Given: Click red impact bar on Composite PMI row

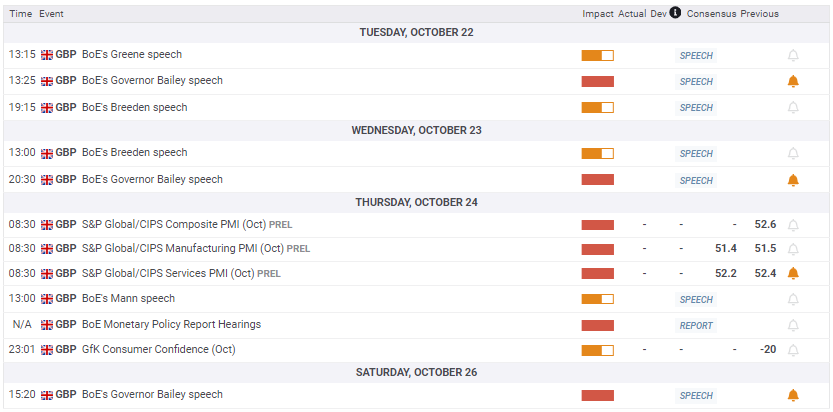Looking at the screenshot, I should pos(597,225).
